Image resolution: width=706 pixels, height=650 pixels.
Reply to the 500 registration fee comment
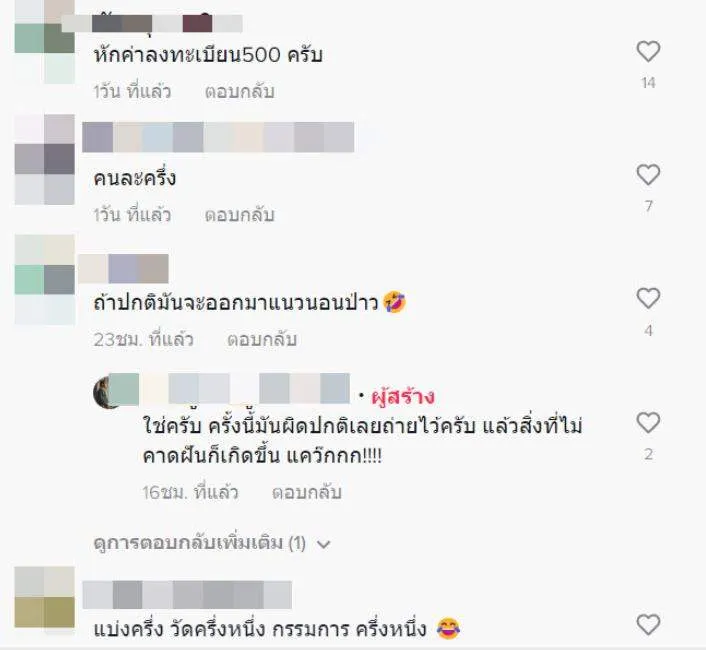(x=240, y=91)
